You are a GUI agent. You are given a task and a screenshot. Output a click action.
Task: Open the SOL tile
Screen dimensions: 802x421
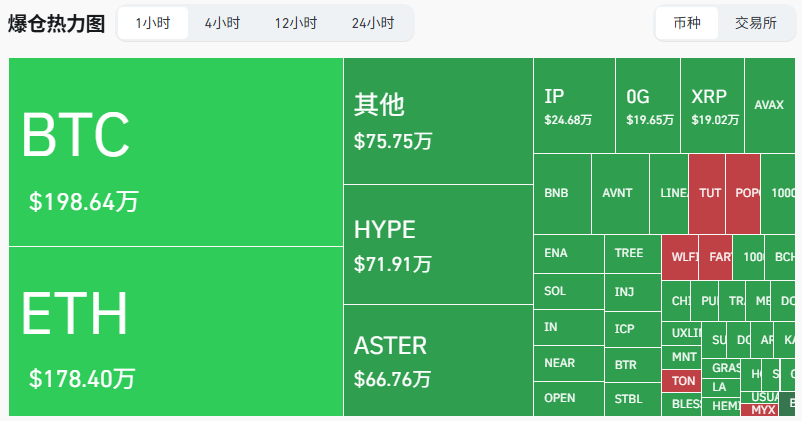(x=568, y=291)
